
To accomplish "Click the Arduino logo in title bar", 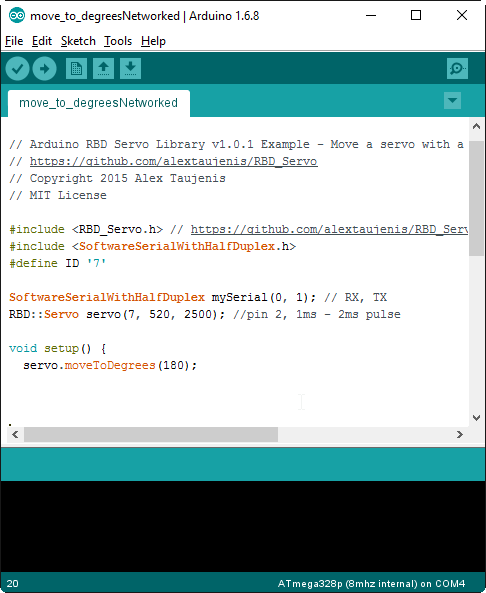I will click(x=17, y=16).
